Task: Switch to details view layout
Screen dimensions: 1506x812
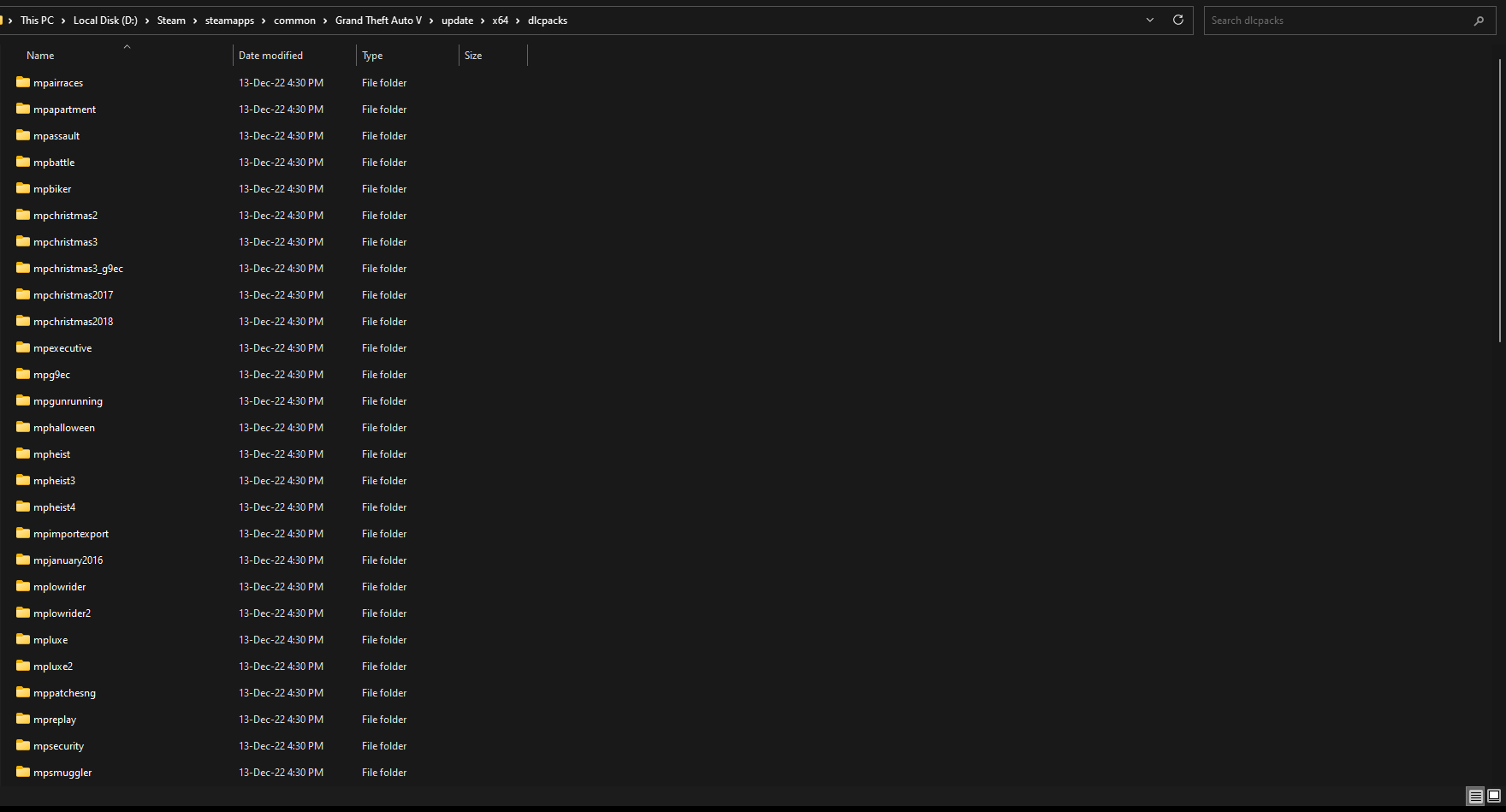Action: tap(1476, 797)
